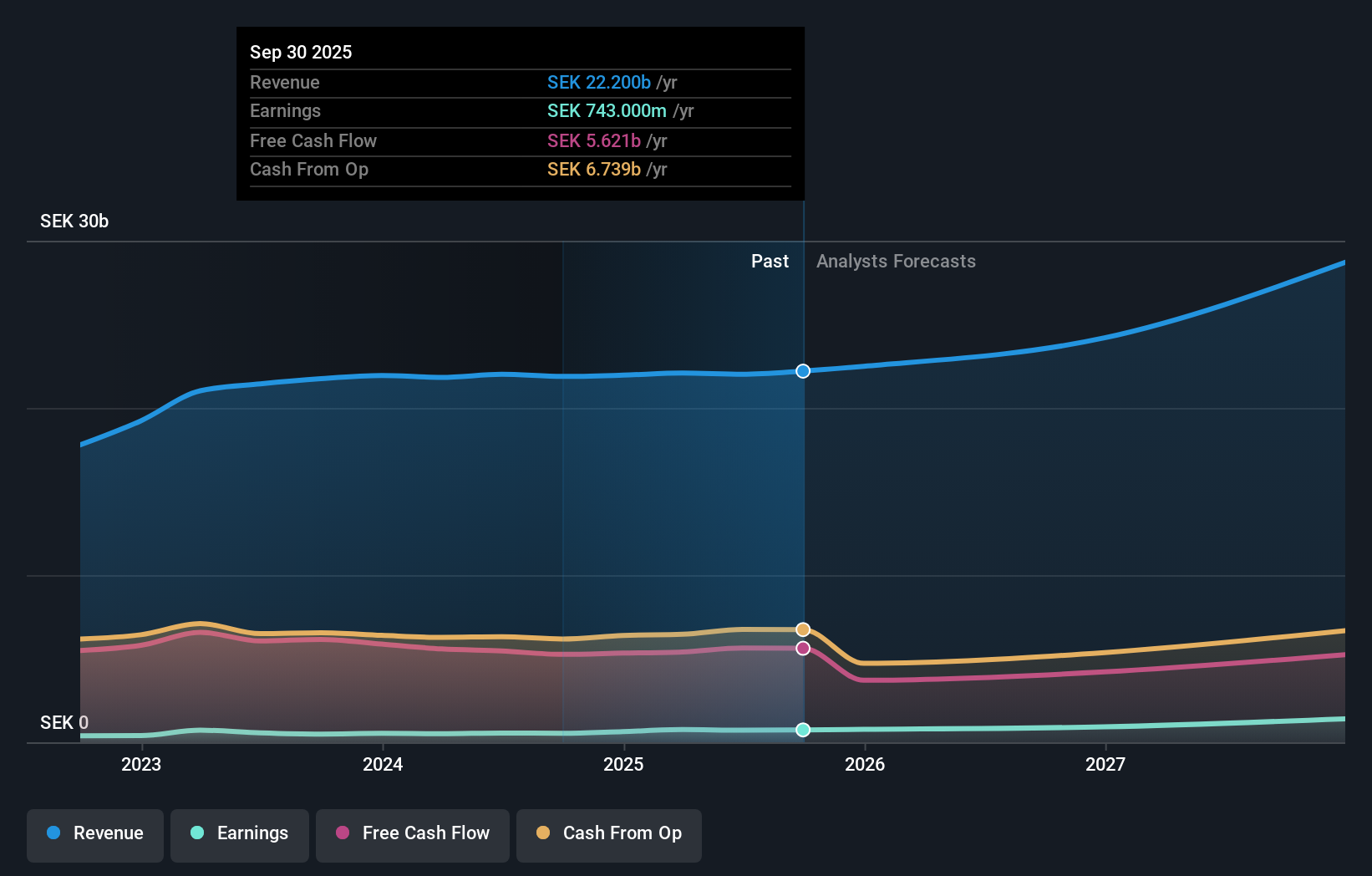1372x876 pixels.
Task: Click the orange Cash From Op legend dot
Action: click(543, 833)
